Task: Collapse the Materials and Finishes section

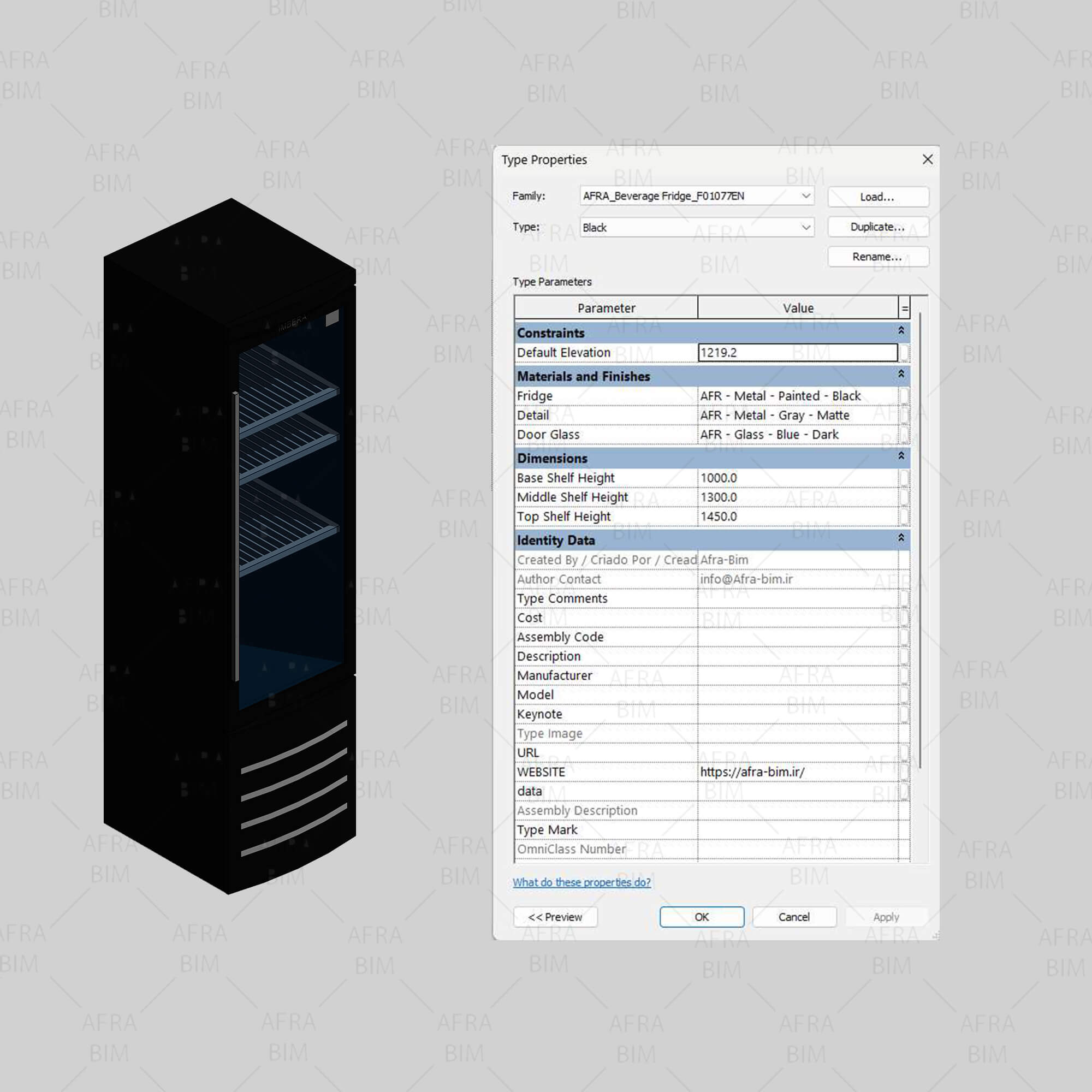Action: point(901,374)
